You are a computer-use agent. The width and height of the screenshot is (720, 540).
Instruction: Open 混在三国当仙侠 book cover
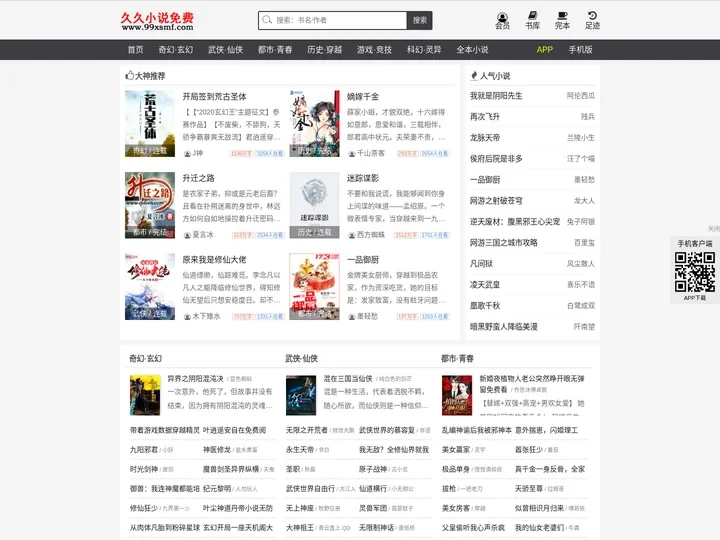pos(301,395)
